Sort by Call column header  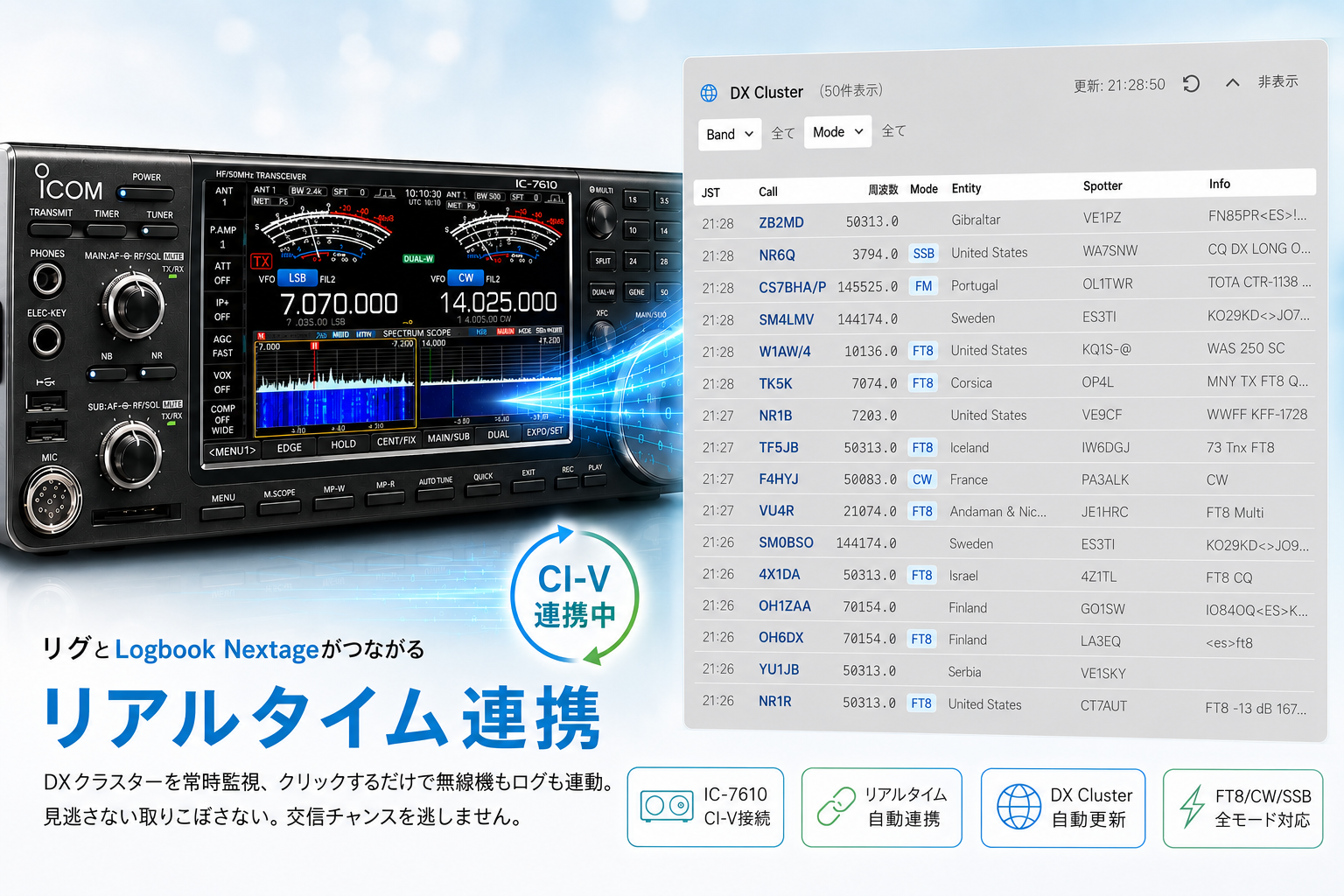[x=768, y=192]
